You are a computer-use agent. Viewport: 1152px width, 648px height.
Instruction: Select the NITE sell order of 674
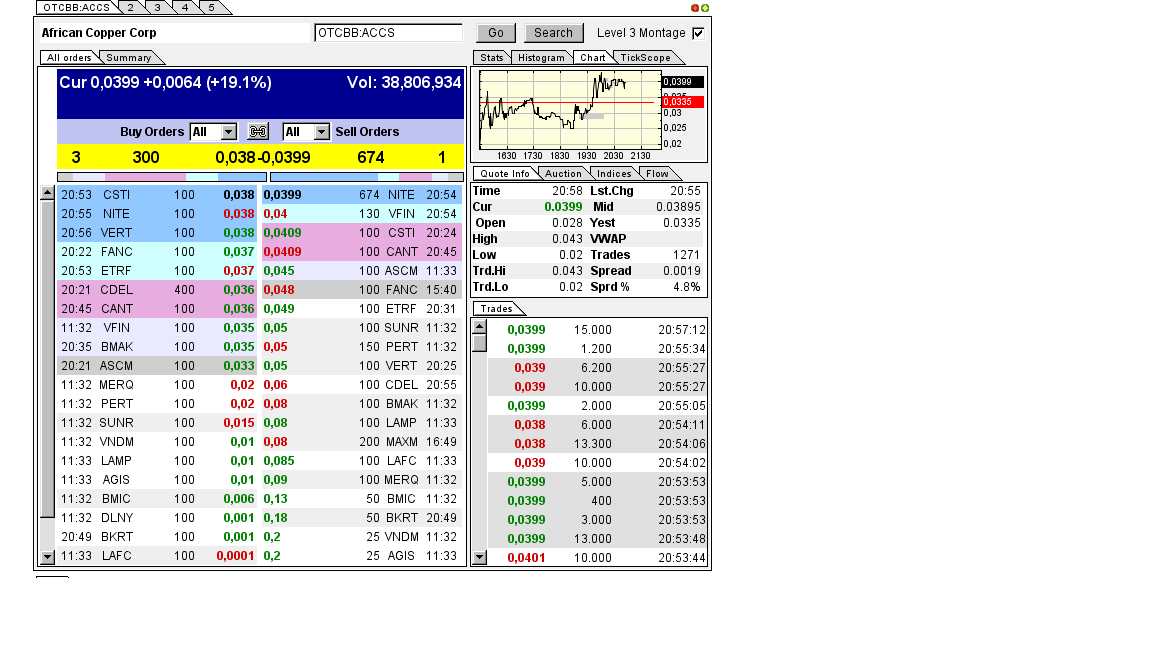361,195
